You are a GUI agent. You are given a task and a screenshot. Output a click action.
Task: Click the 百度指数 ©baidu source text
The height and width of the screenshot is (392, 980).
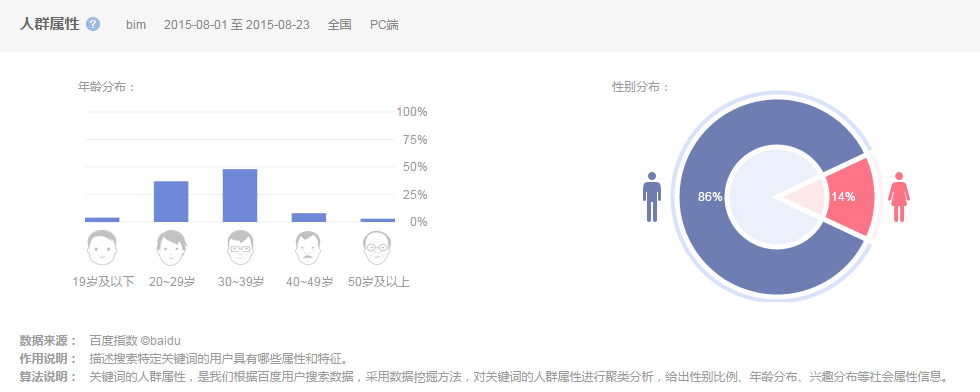pos(135,341)
